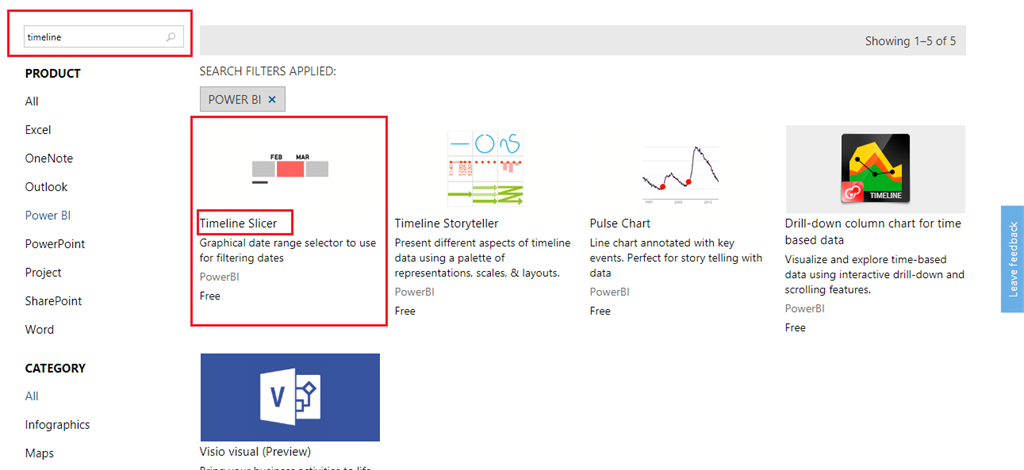The width and height of the screenshot is (1024, 470).
Task: Open the Timeline Slicer title link
Action: pos(238,223)
